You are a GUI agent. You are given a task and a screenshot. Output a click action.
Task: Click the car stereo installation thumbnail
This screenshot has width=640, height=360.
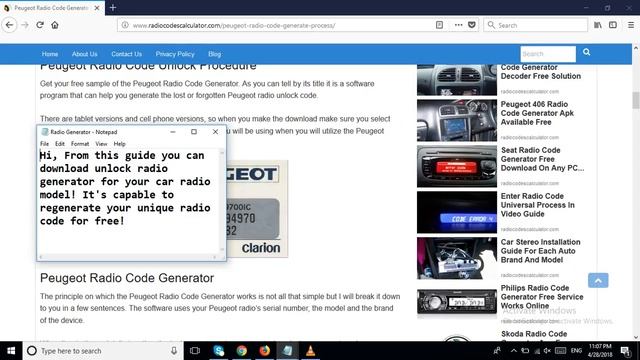[457, 258]
